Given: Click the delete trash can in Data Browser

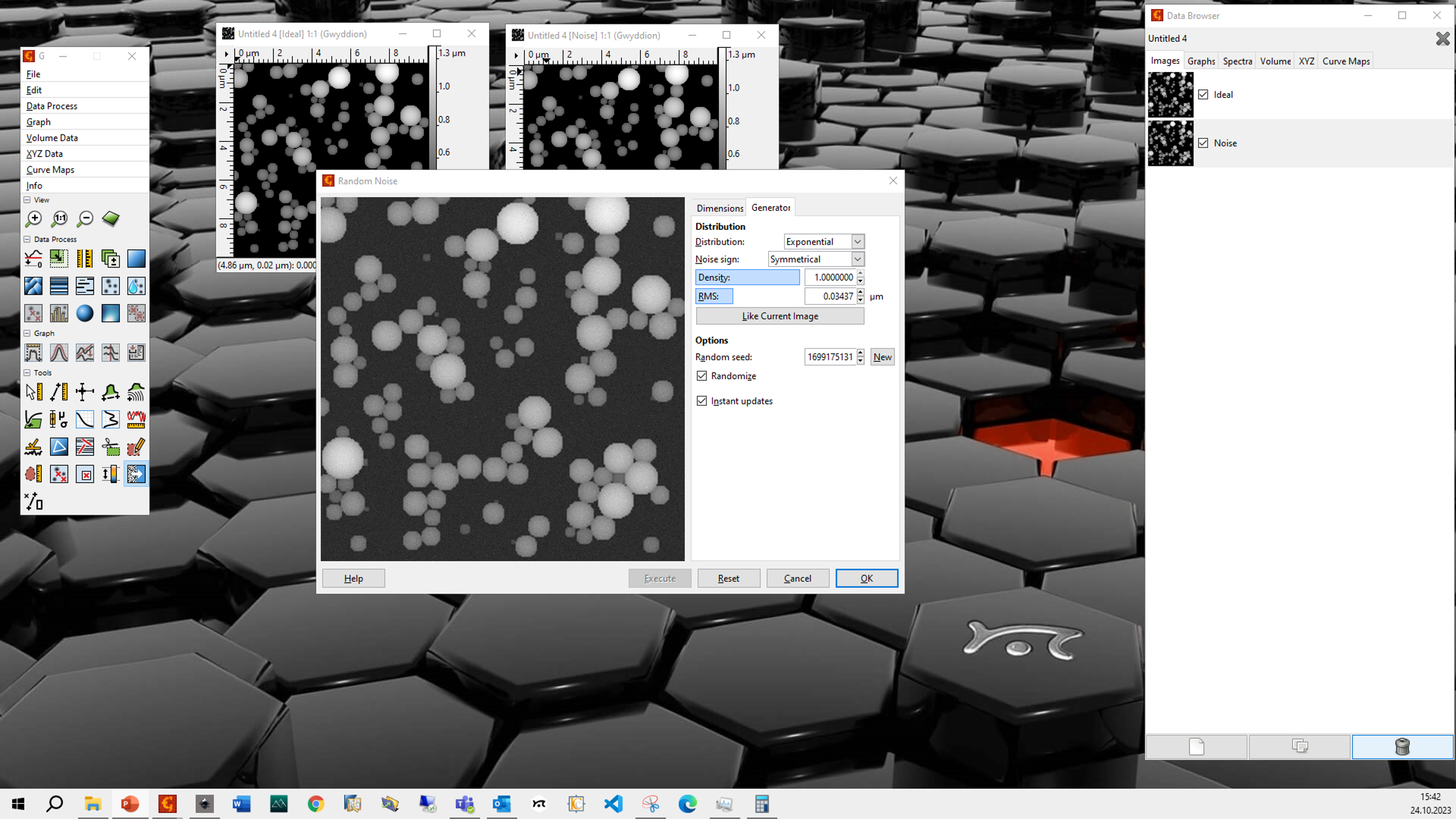Looking at the screenshot, I should point(1402,746).
